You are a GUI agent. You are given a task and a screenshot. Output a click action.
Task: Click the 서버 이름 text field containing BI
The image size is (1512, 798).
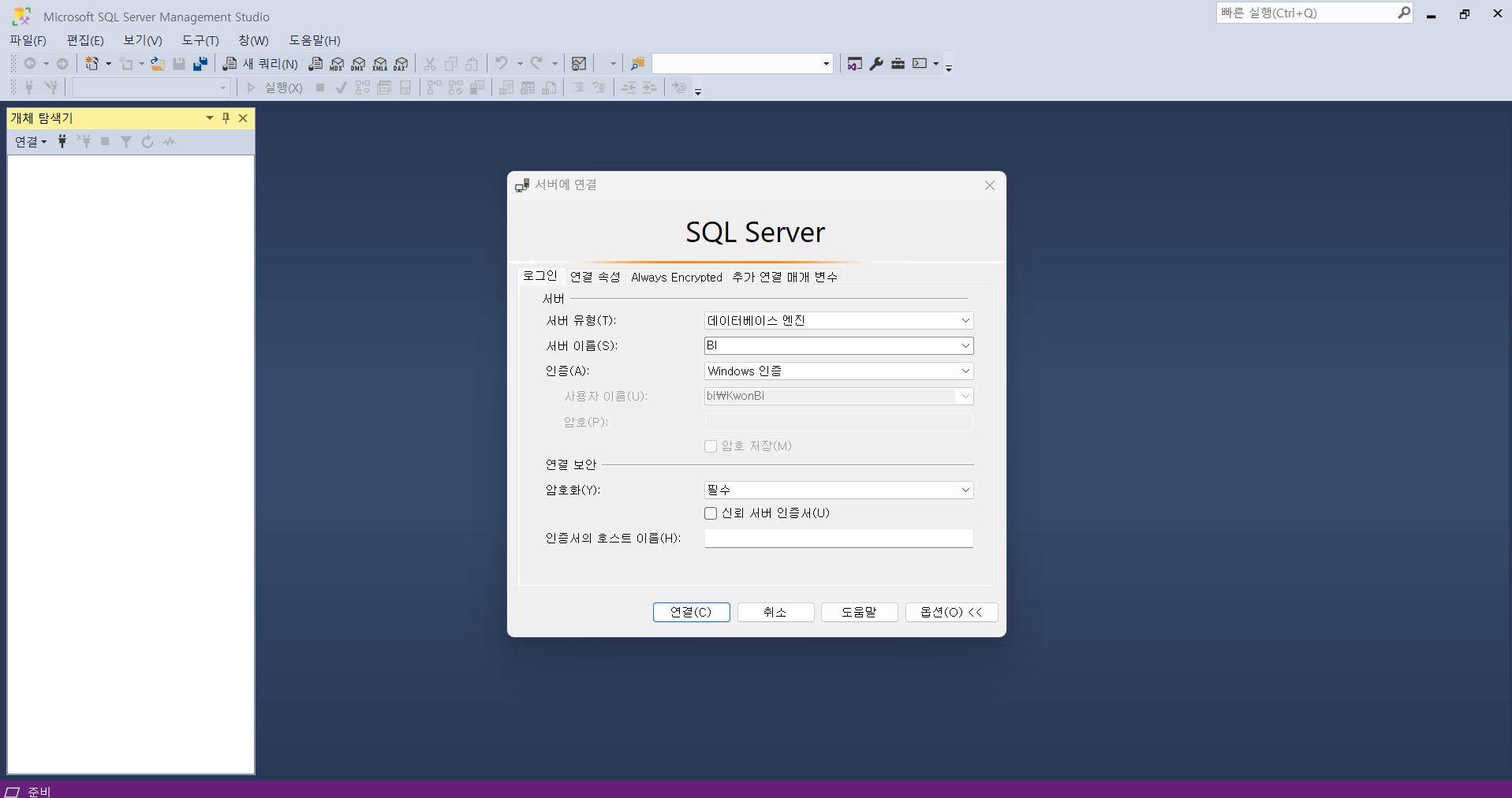831,345
